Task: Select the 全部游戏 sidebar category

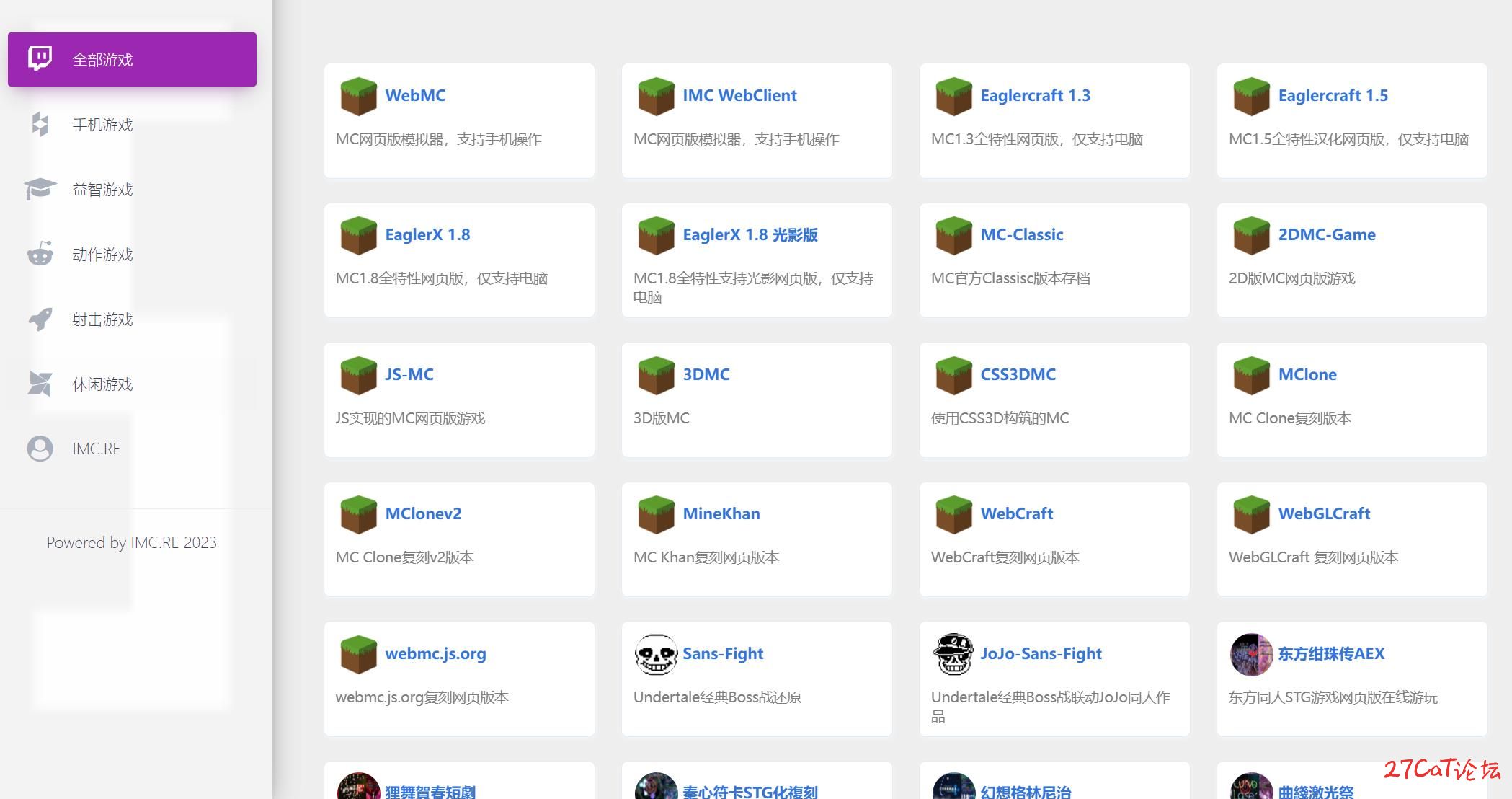Action: pos(132,59)
